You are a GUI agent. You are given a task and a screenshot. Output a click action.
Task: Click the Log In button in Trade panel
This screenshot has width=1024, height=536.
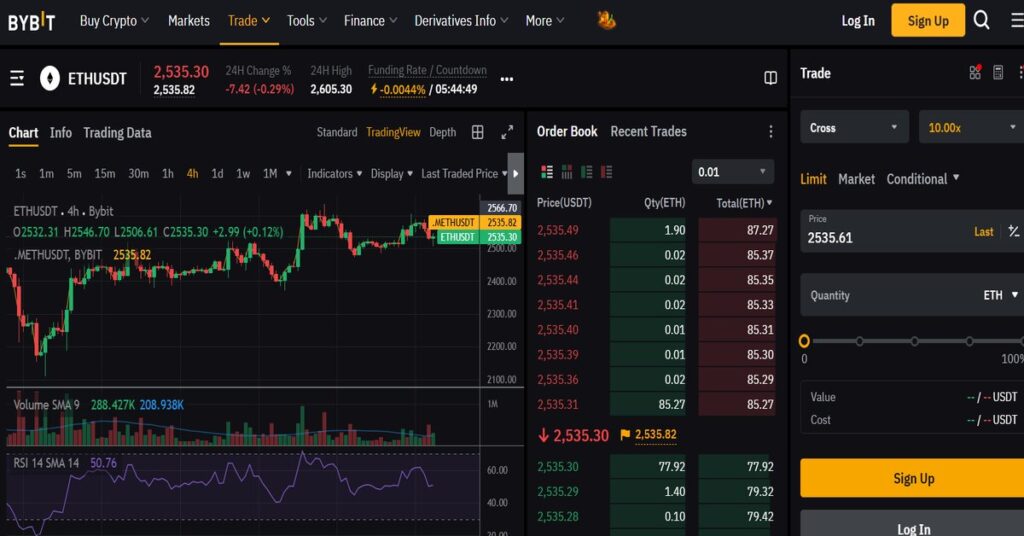coord(914,525)
